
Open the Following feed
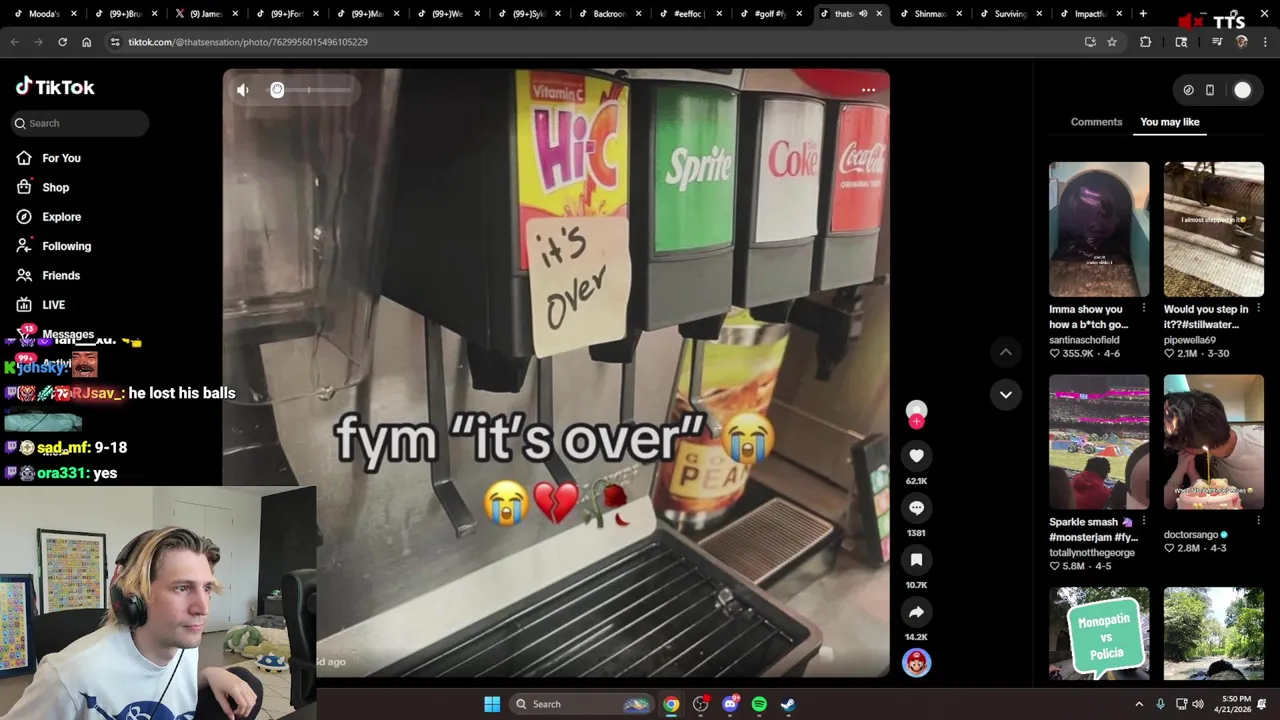pos(66,246)
